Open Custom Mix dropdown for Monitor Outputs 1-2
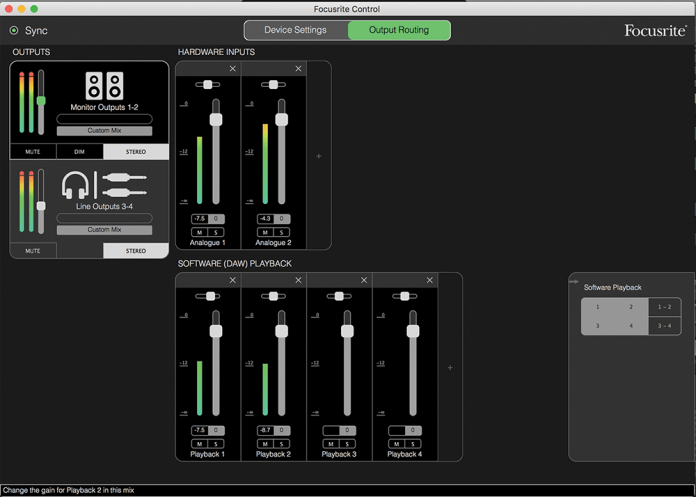This screenshot has width=696, height=497. pyautogui.click(x=104, y=130)
